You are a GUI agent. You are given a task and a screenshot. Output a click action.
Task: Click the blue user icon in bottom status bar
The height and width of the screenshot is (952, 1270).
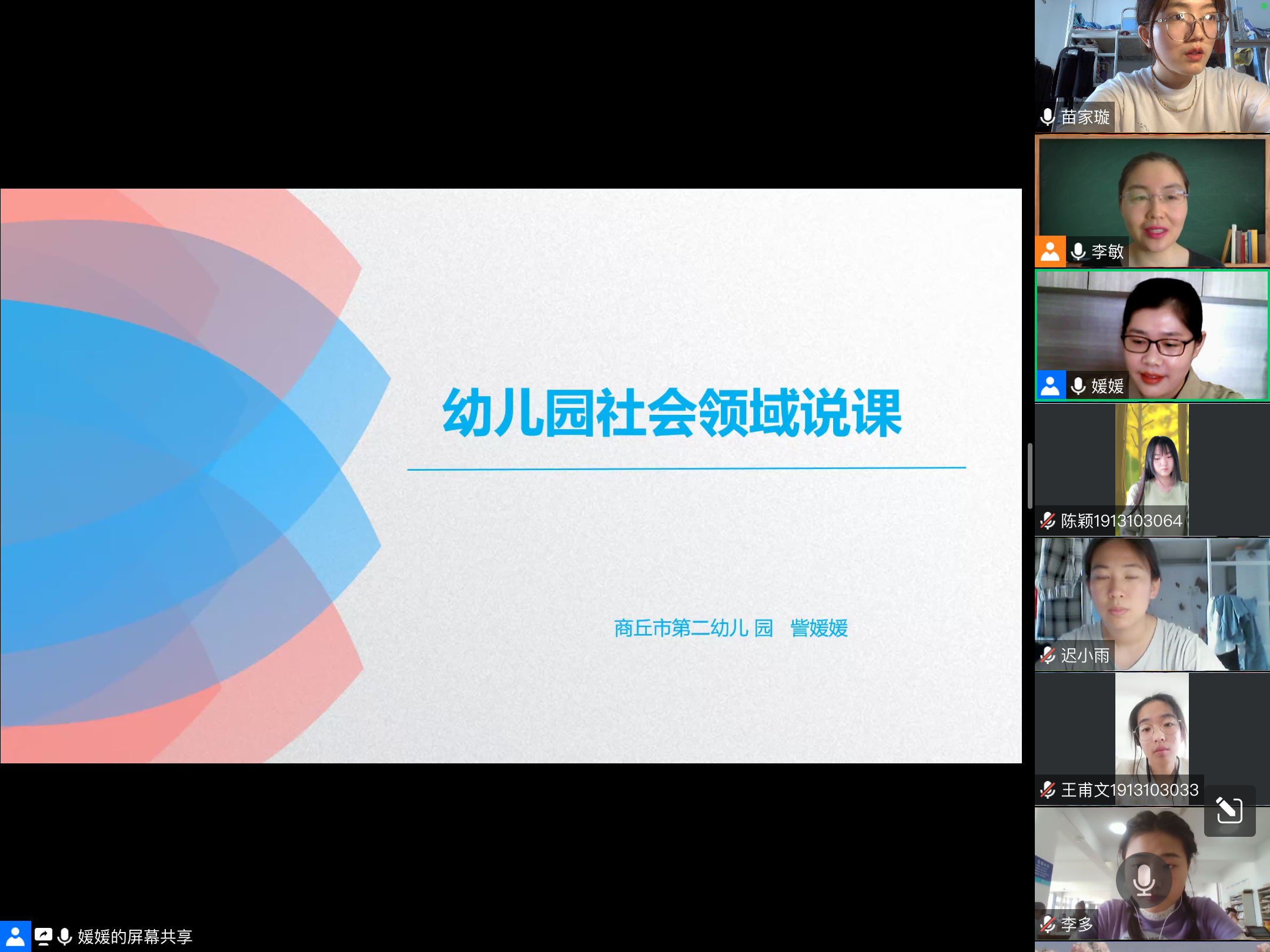click(x=15, y=936)
